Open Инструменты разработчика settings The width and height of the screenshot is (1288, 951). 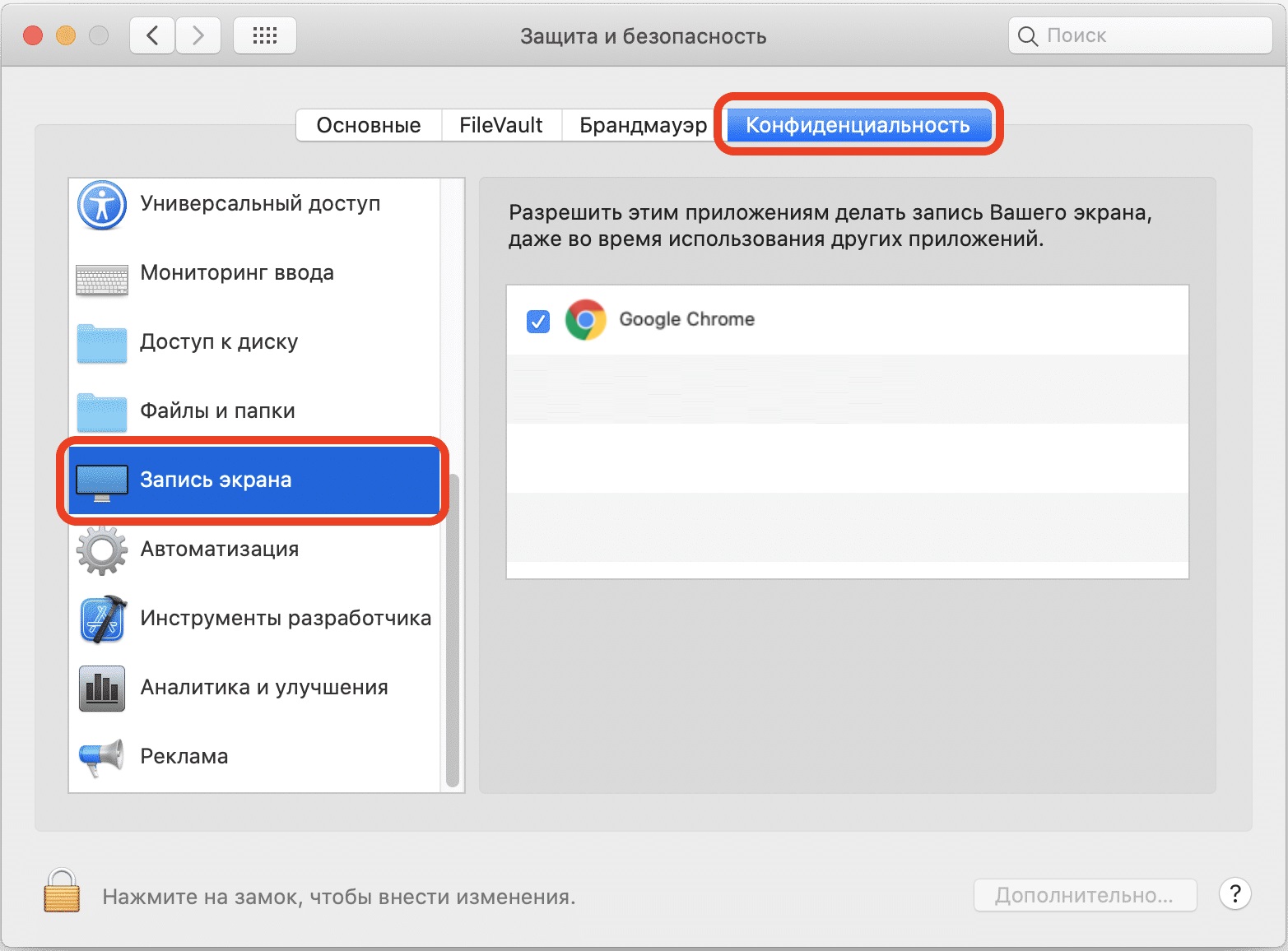286,618
